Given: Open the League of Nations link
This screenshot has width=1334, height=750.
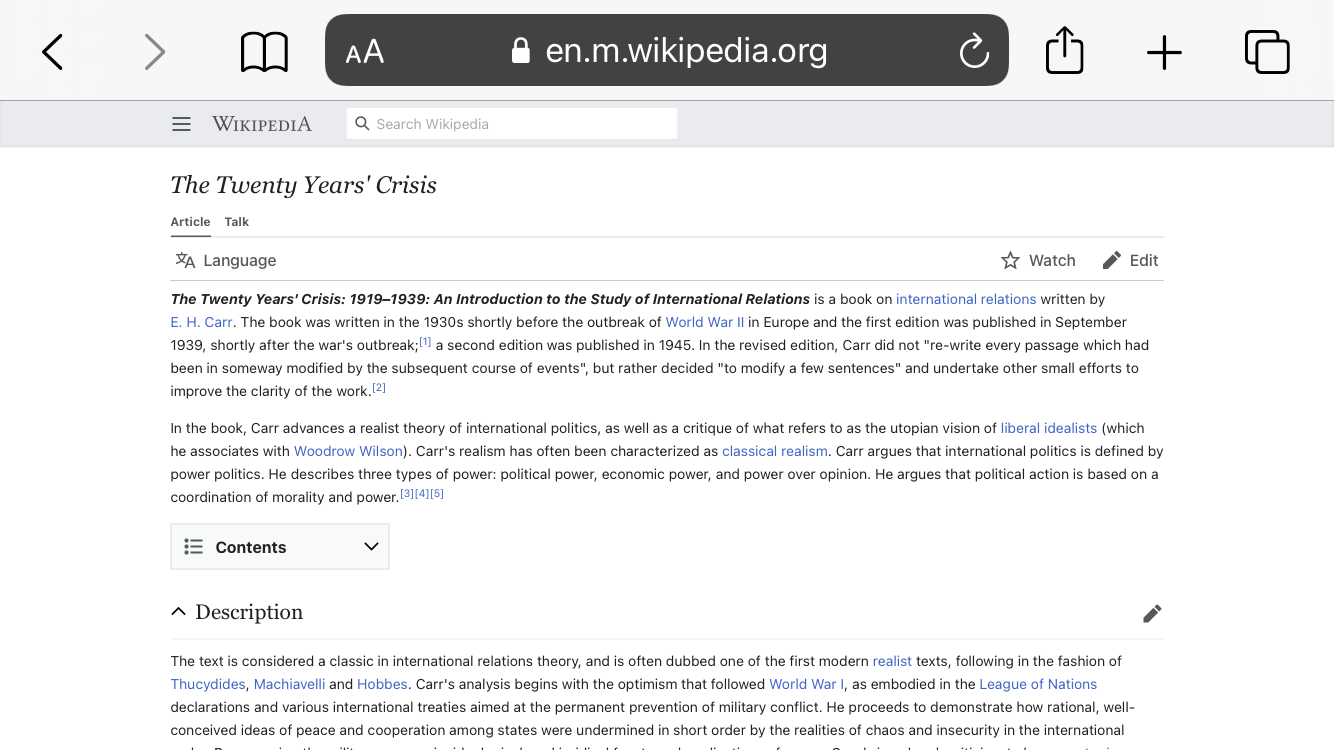Looking at the screenshot, I should pos(1038,684).
